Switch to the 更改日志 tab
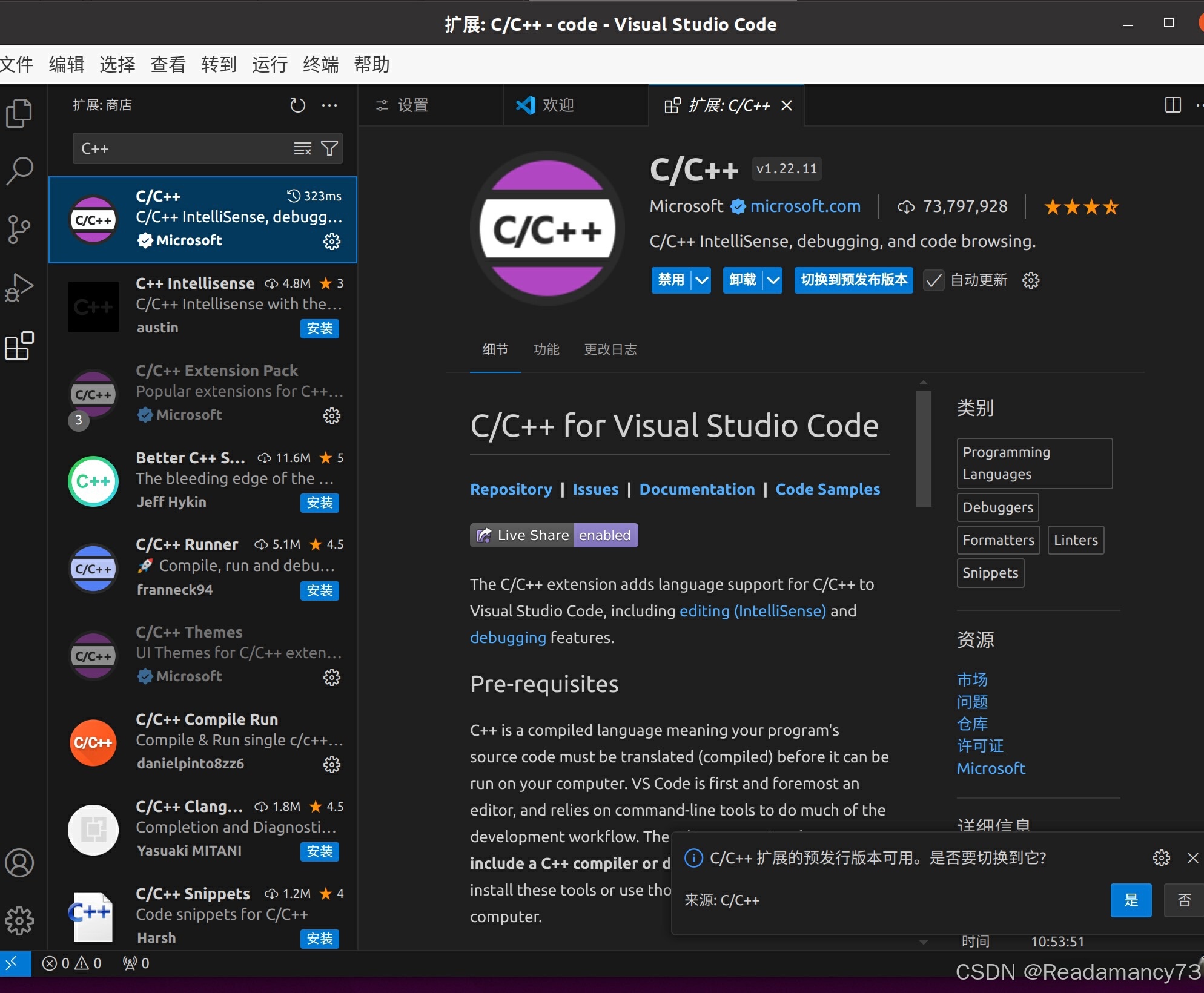Viewport: 1204px width, 993px height. tap(610, 349)
